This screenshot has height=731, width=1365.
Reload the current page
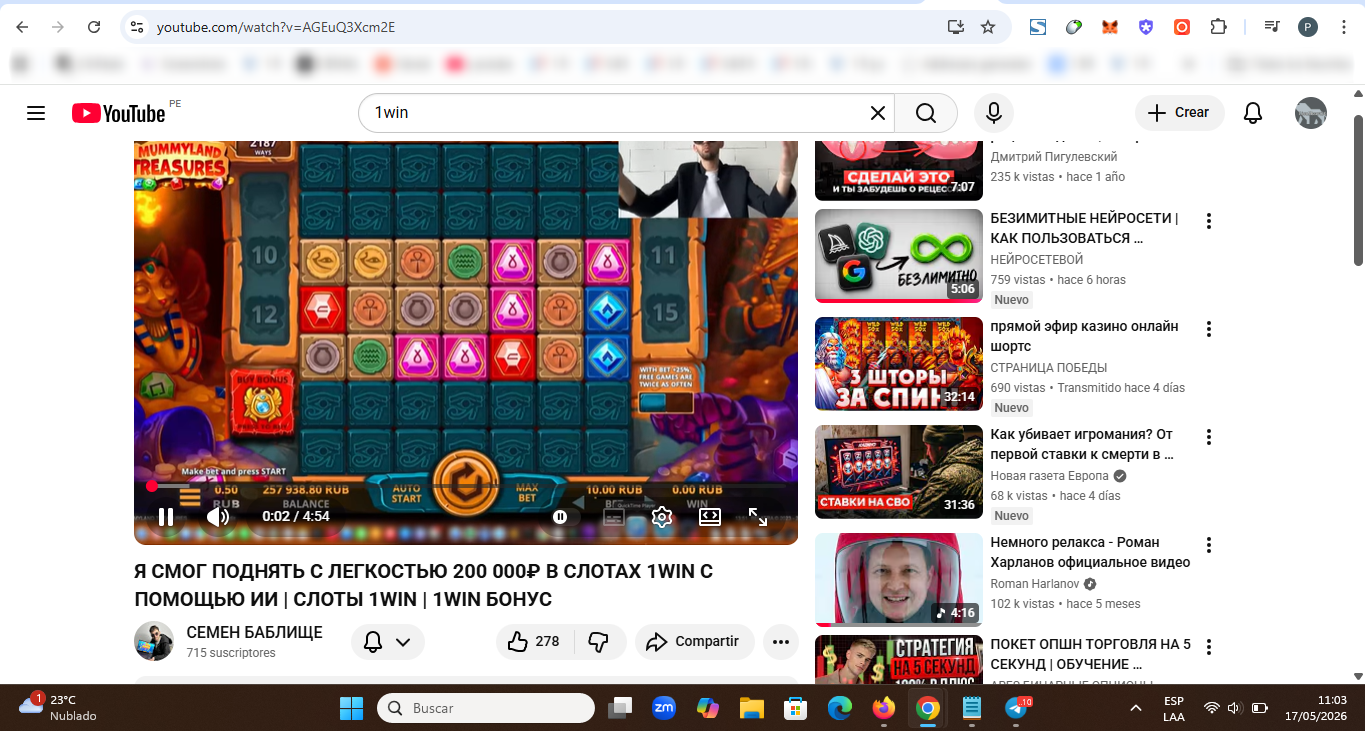94,27
